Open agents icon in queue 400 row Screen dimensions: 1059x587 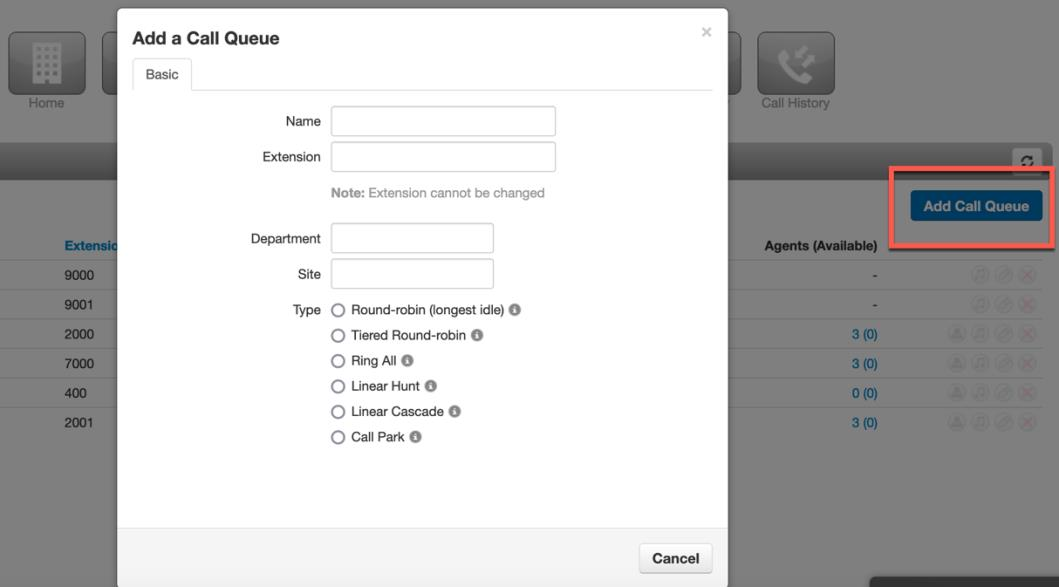[x=956, y=393]
